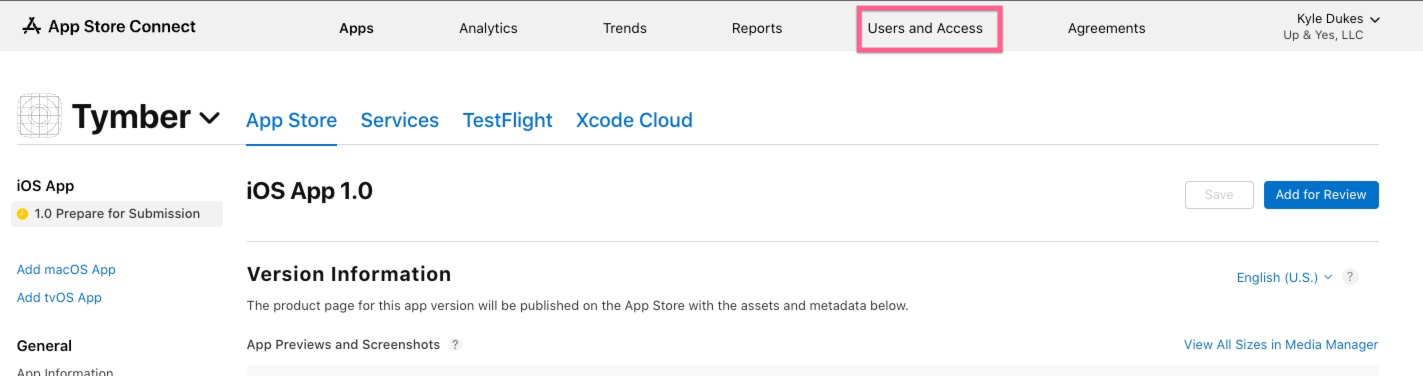
Task: Navigate to Reports
Action: 757,28
